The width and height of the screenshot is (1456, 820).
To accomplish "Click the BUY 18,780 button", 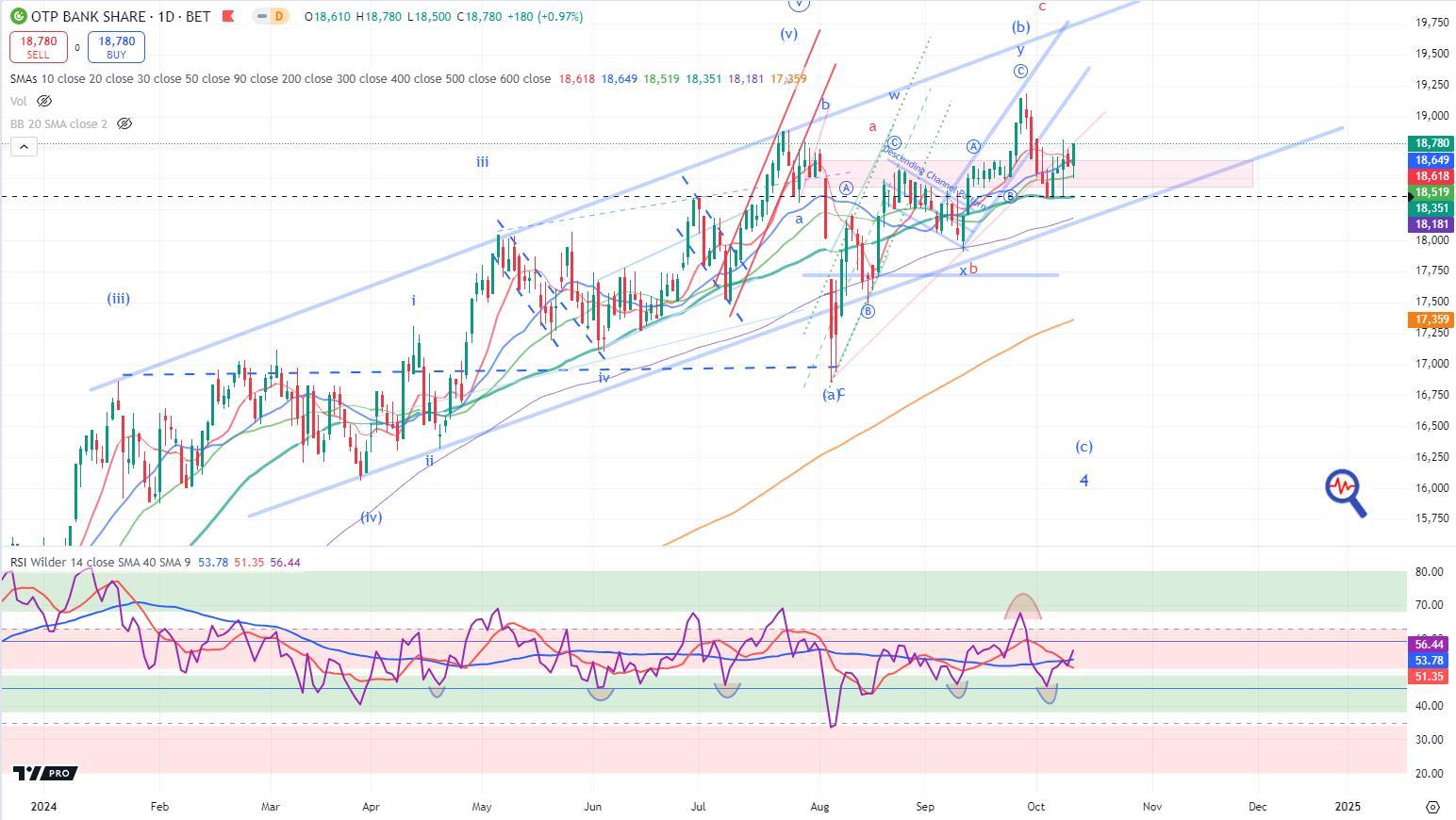I will (x=116, y=47).
